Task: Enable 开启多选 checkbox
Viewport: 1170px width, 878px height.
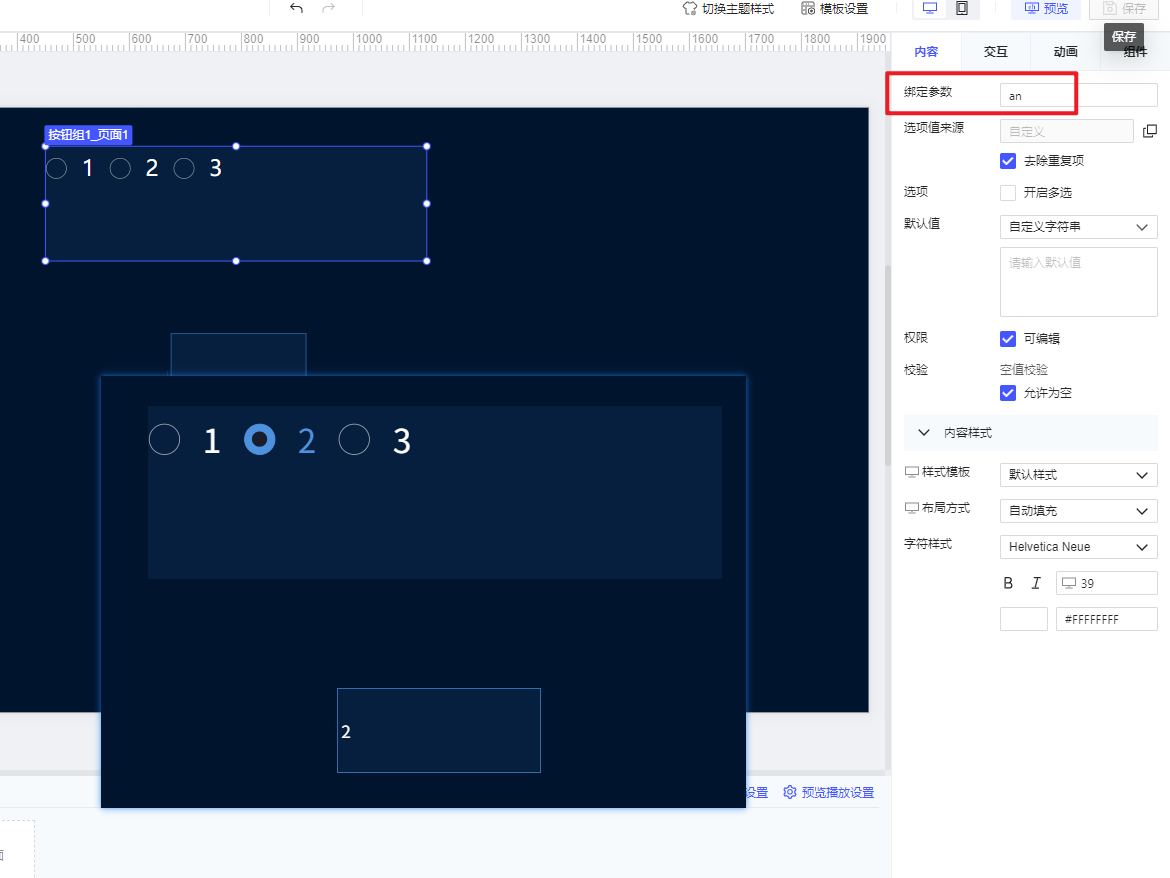Action: coord(1008,193)
